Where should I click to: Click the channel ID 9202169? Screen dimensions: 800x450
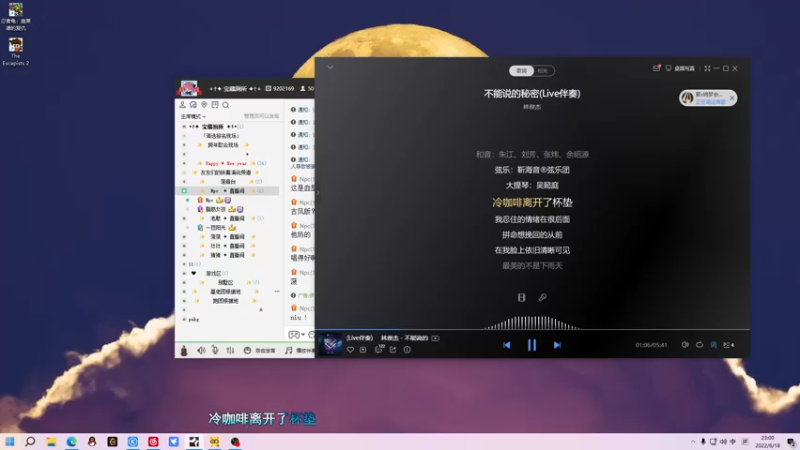(x=280, y=89)
